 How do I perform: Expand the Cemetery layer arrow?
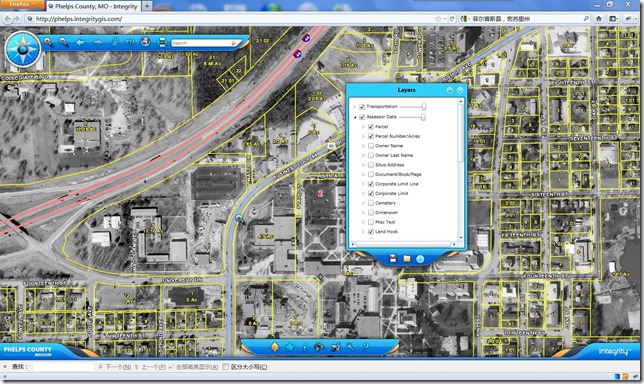click(x=363, y=203)
